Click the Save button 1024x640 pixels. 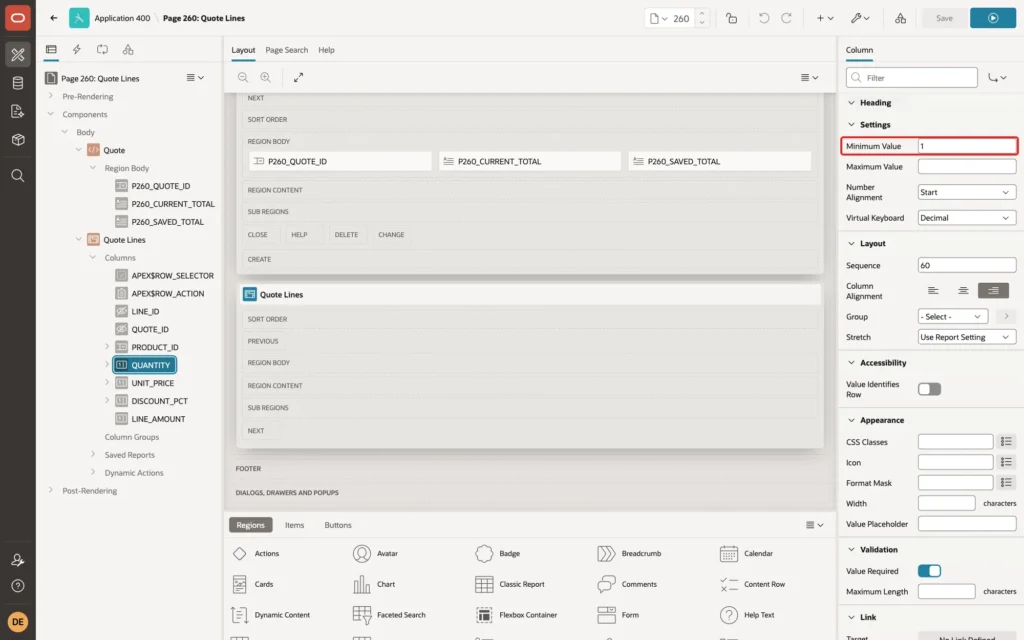tap(944, 18)
